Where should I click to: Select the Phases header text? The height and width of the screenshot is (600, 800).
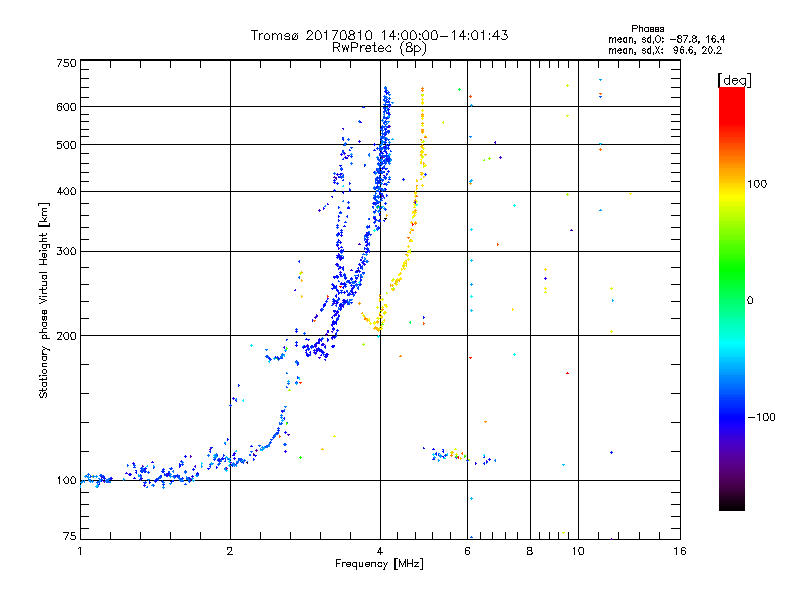coord(647,29)
